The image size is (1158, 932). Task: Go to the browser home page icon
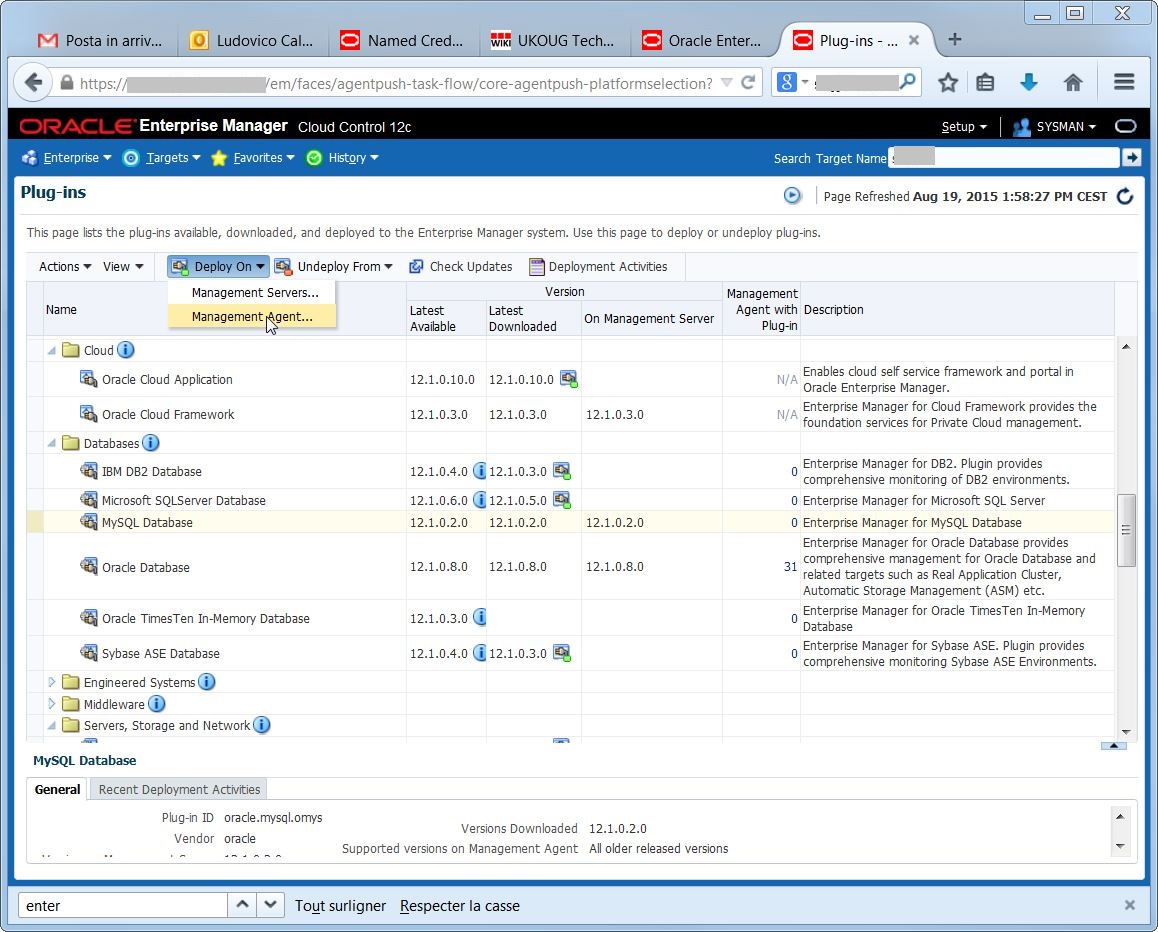pyautogui.click(x=1073, y=83)
